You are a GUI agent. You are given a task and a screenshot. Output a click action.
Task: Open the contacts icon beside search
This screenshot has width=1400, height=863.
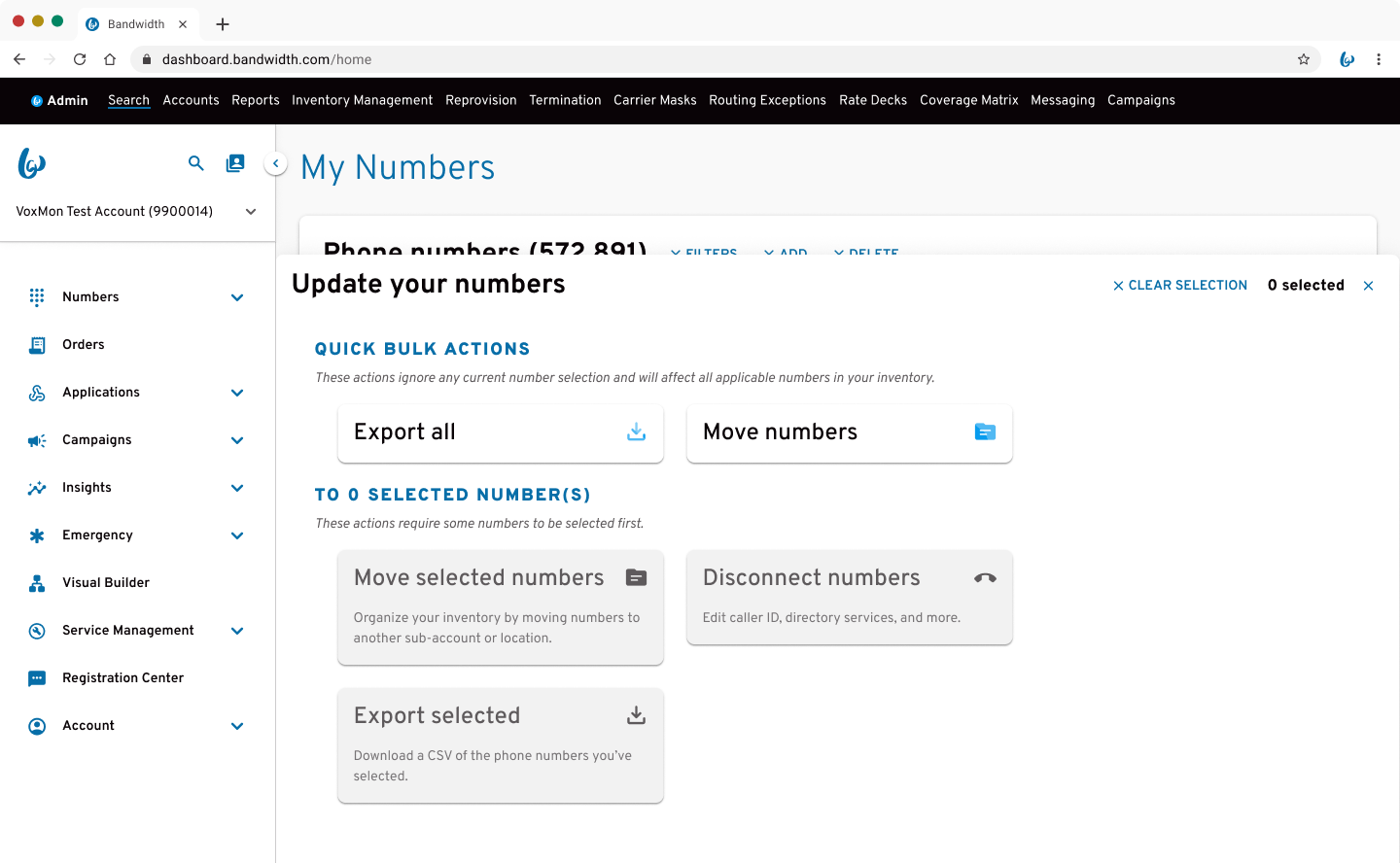pos(235,163)
